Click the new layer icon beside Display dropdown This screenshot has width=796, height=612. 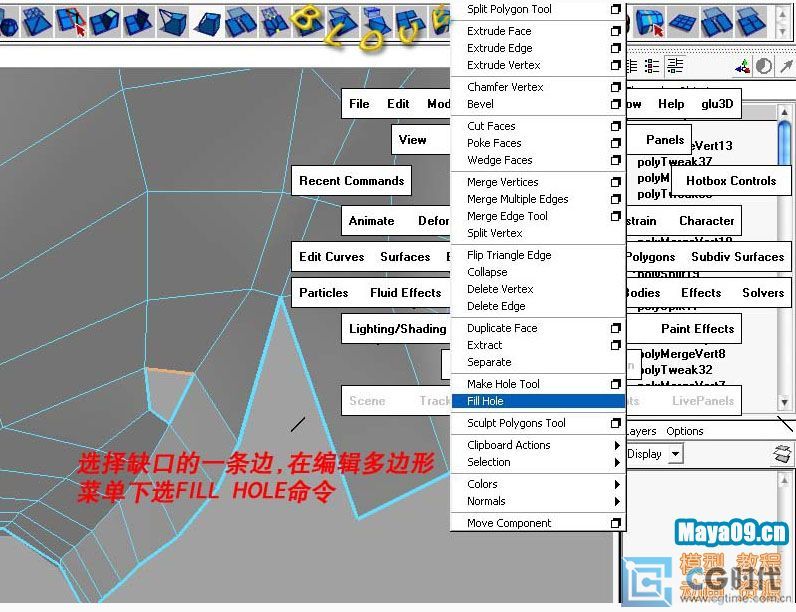782,454
